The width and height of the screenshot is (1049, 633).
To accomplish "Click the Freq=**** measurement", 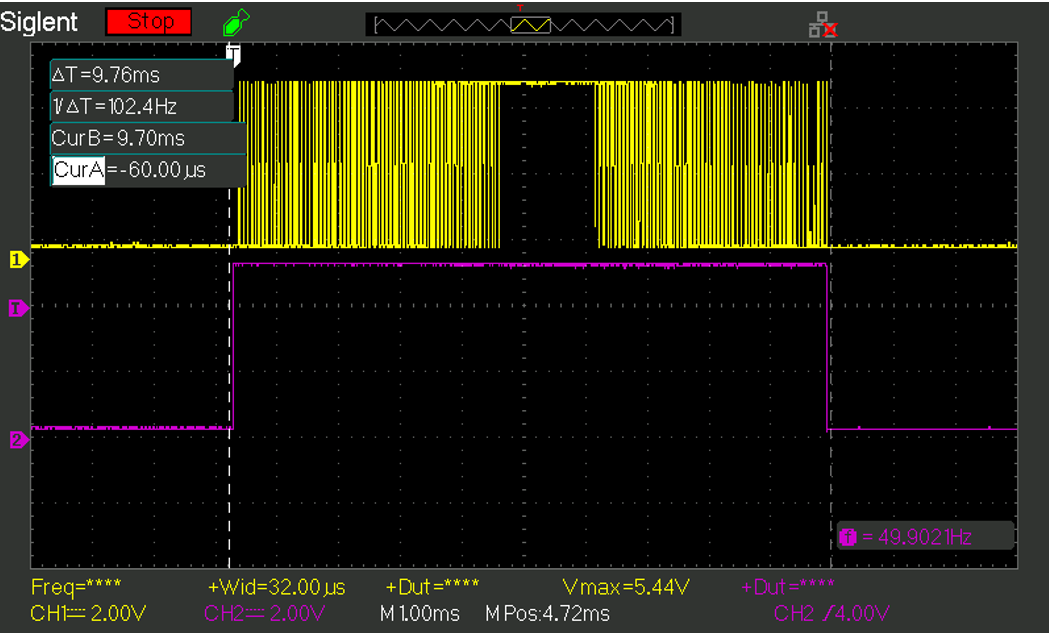I will click(x=76, y=587).
